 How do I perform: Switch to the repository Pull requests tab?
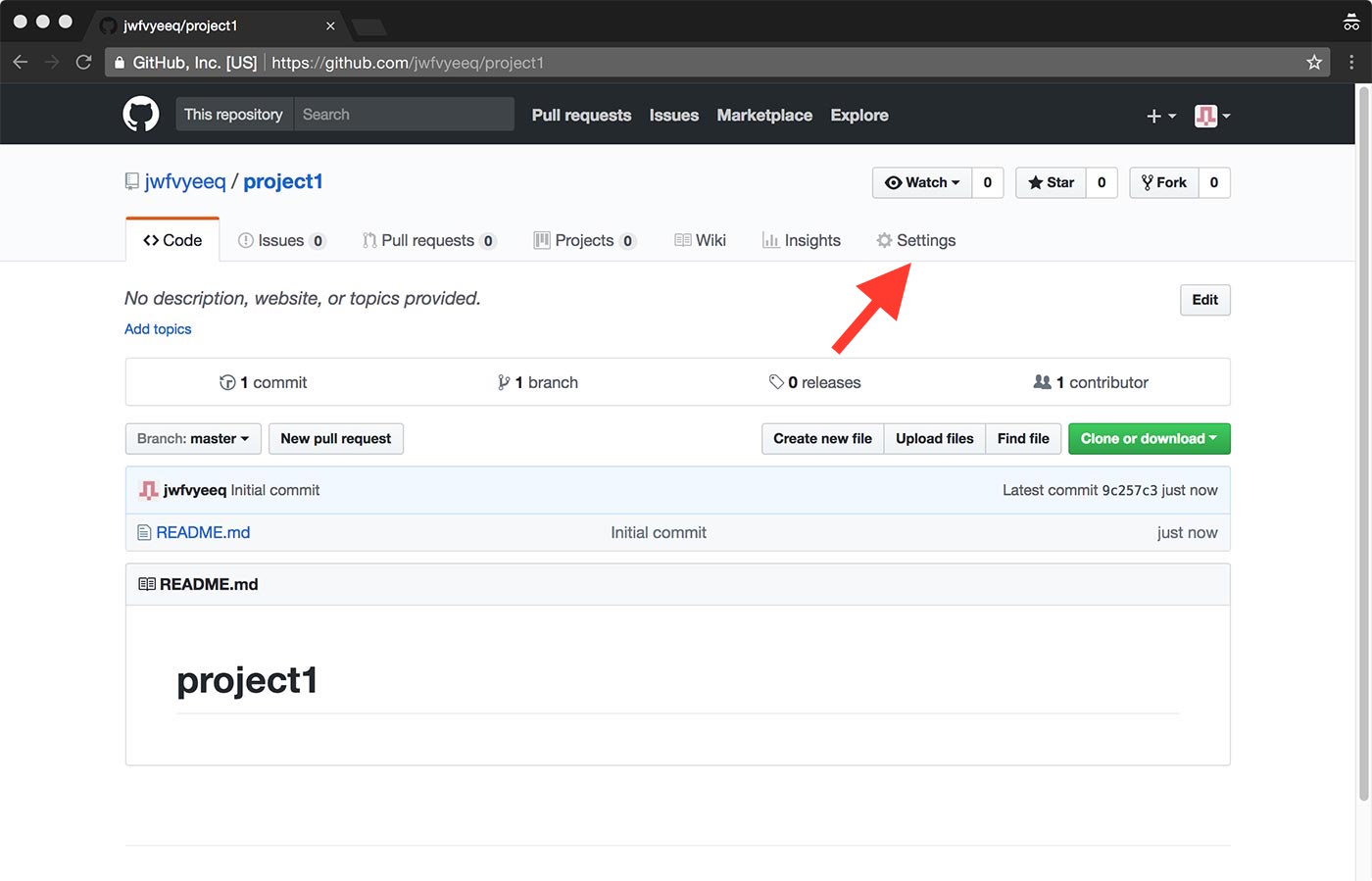pos(429,240)
